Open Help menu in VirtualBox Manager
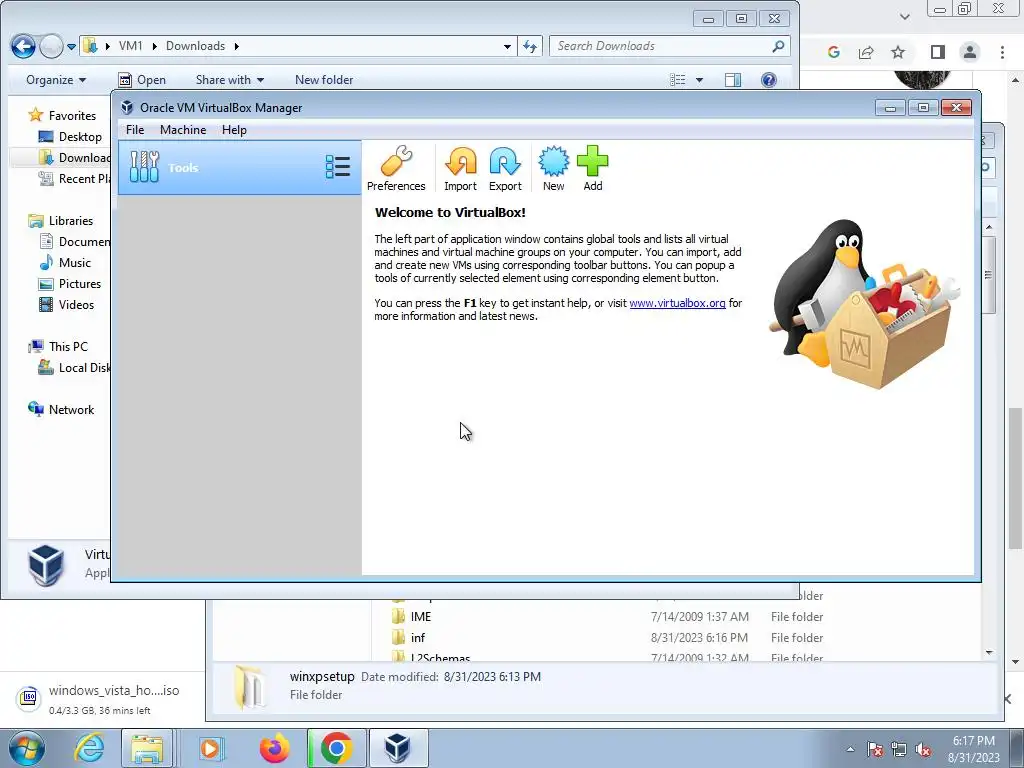 point(234,130)
